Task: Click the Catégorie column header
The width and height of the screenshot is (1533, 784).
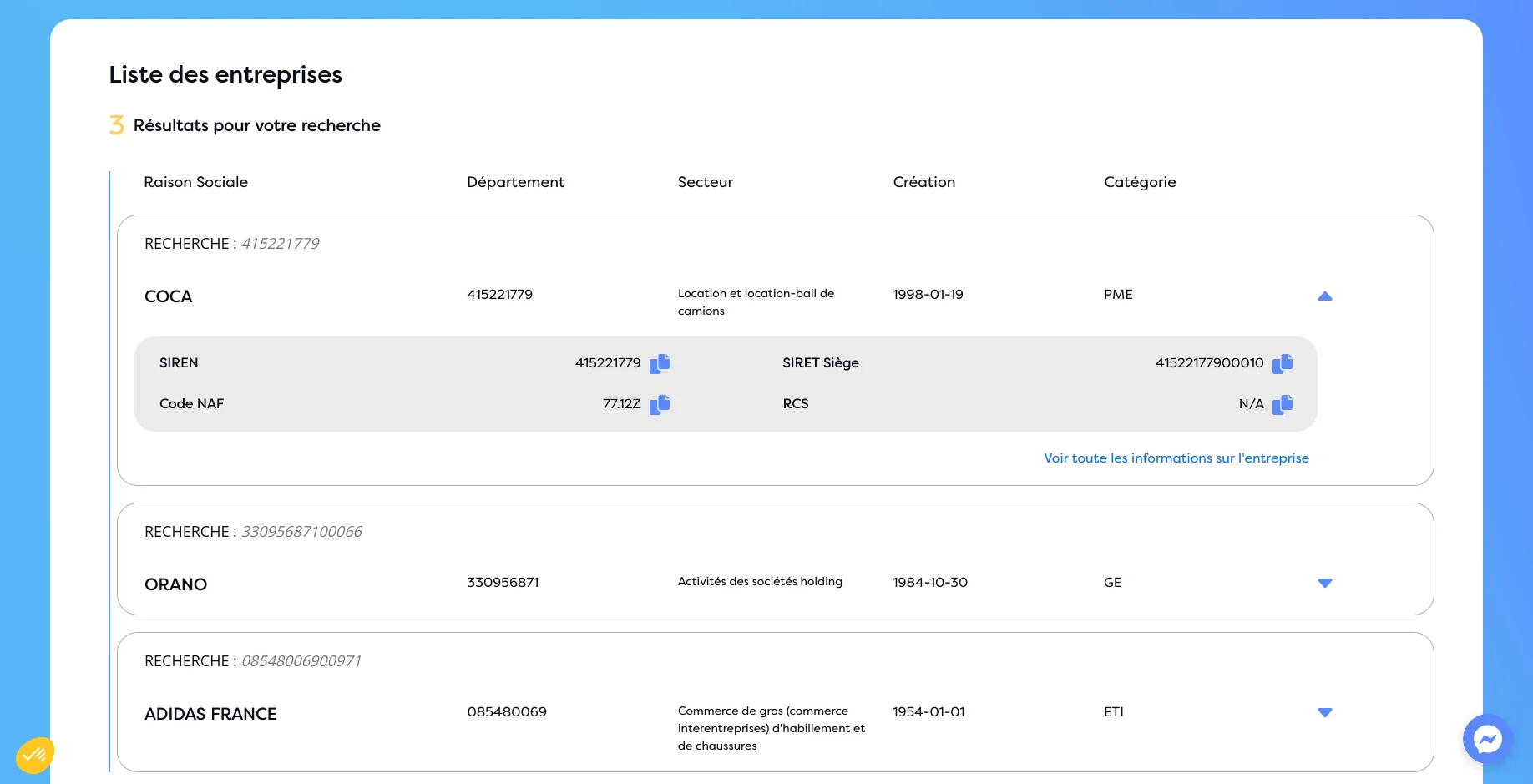Action: [x=1139, y=182]
